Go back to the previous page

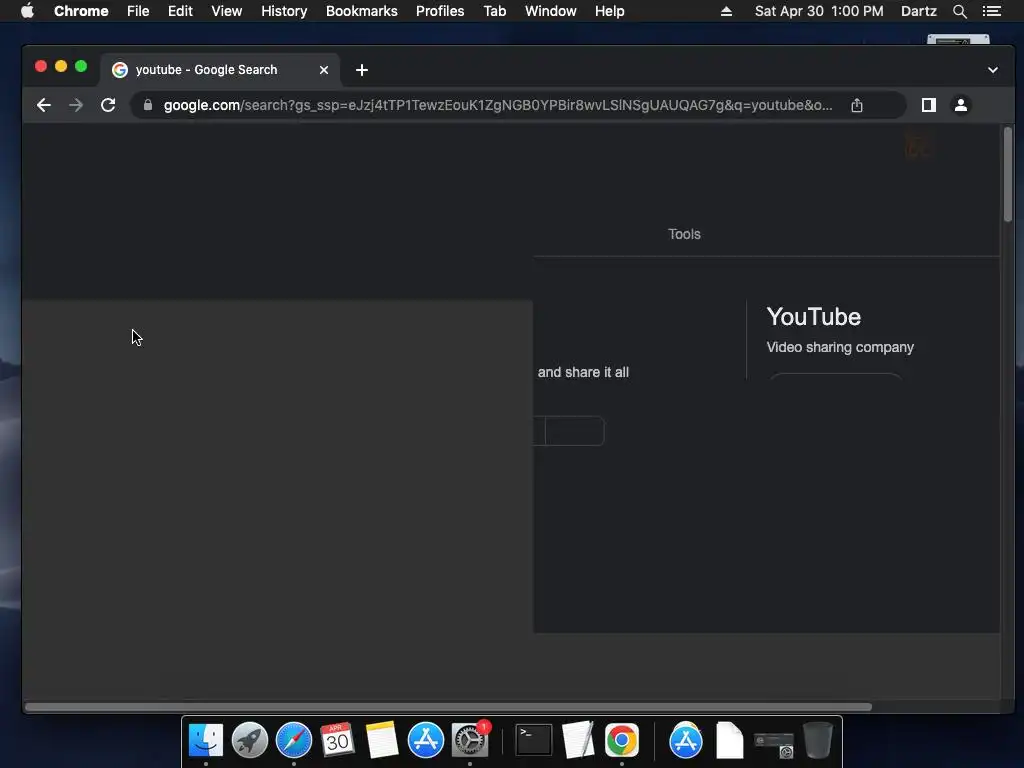(x=44, y=105)
